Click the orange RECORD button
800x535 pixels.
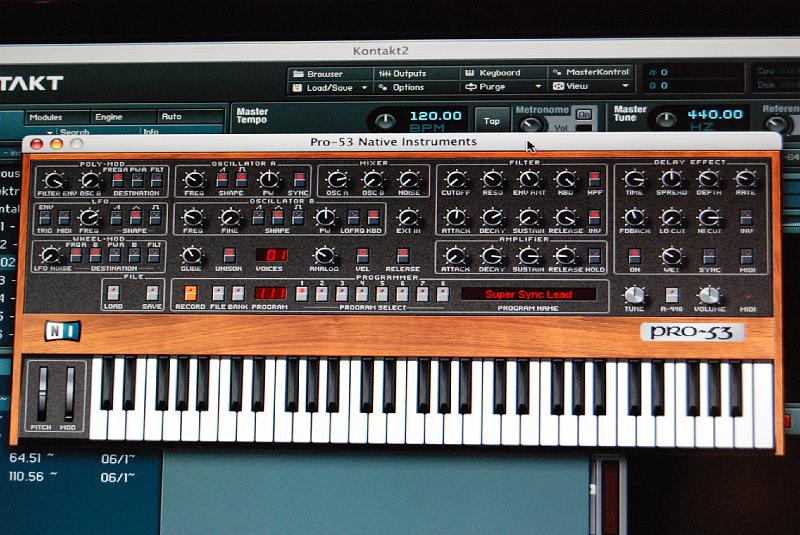coord(190,293)
